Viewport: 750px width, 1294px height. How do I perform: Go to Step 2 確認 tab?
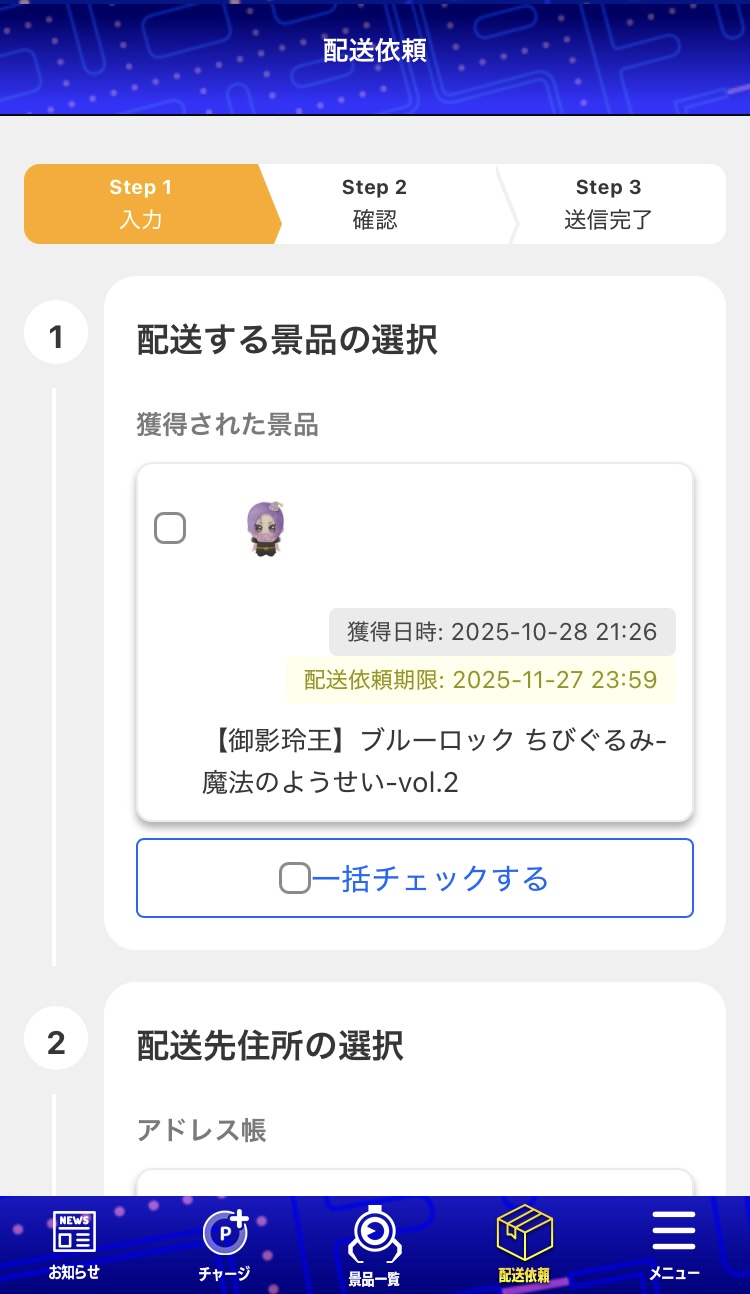click(374, 204)
